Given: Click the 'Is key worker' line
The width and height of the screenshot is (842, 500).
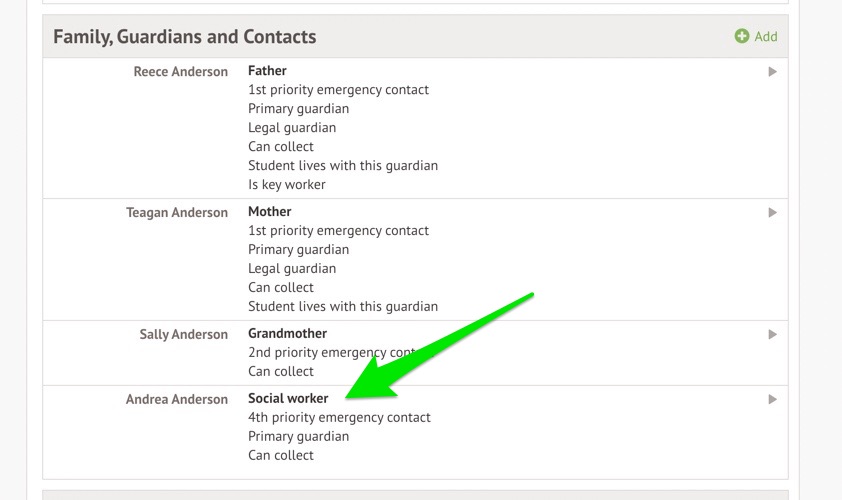Looking at the screenshot, I should [287, 185].
